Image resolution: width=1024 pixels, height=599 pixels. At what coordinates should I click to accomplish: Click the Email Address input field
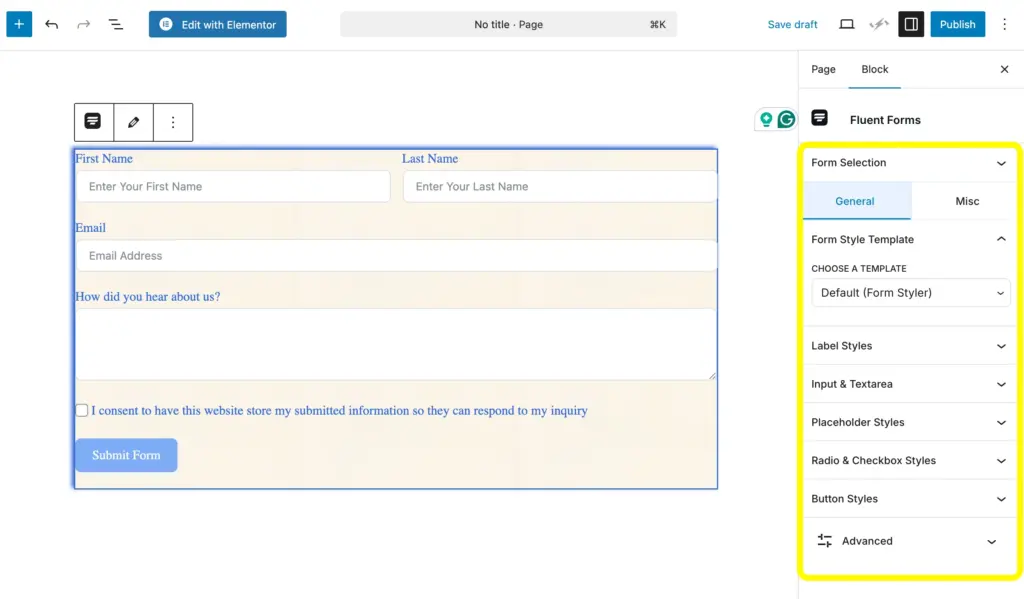tap(396, 255)
